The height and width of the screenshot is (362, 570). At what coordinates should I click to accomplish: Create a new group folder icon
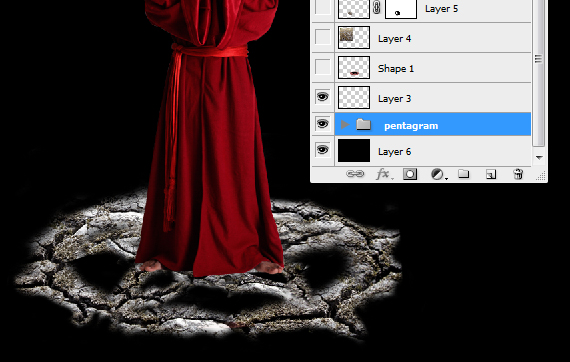tap(463, 174)
